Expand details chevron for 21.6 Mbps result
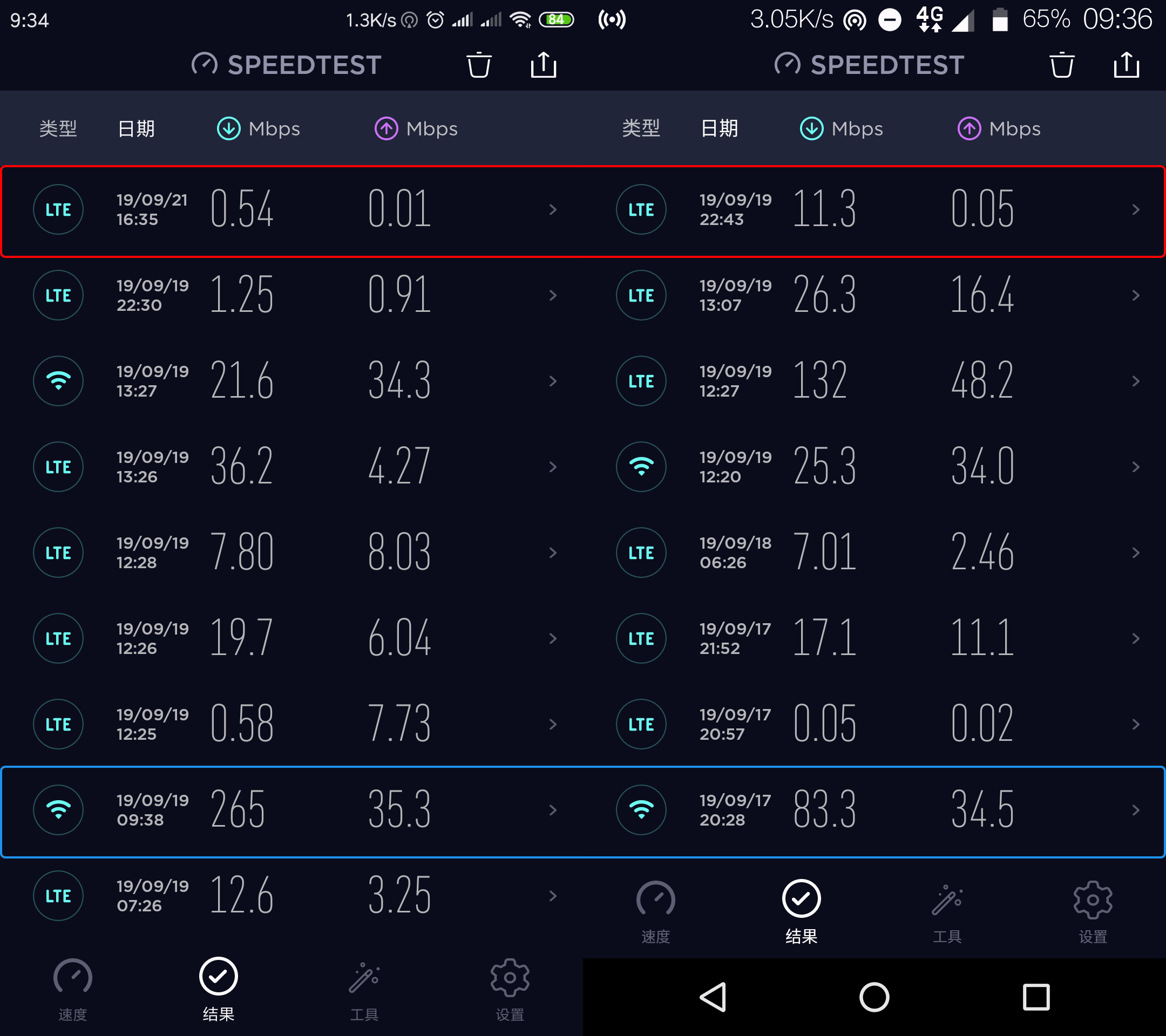 [553, 381]
